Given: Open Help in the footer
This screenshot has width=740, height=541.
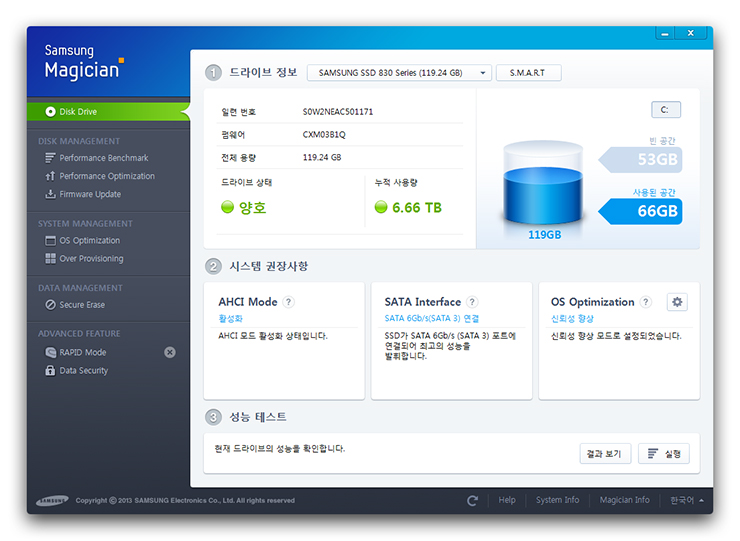Looking at the screenshot, I should [x=507, y=500].
